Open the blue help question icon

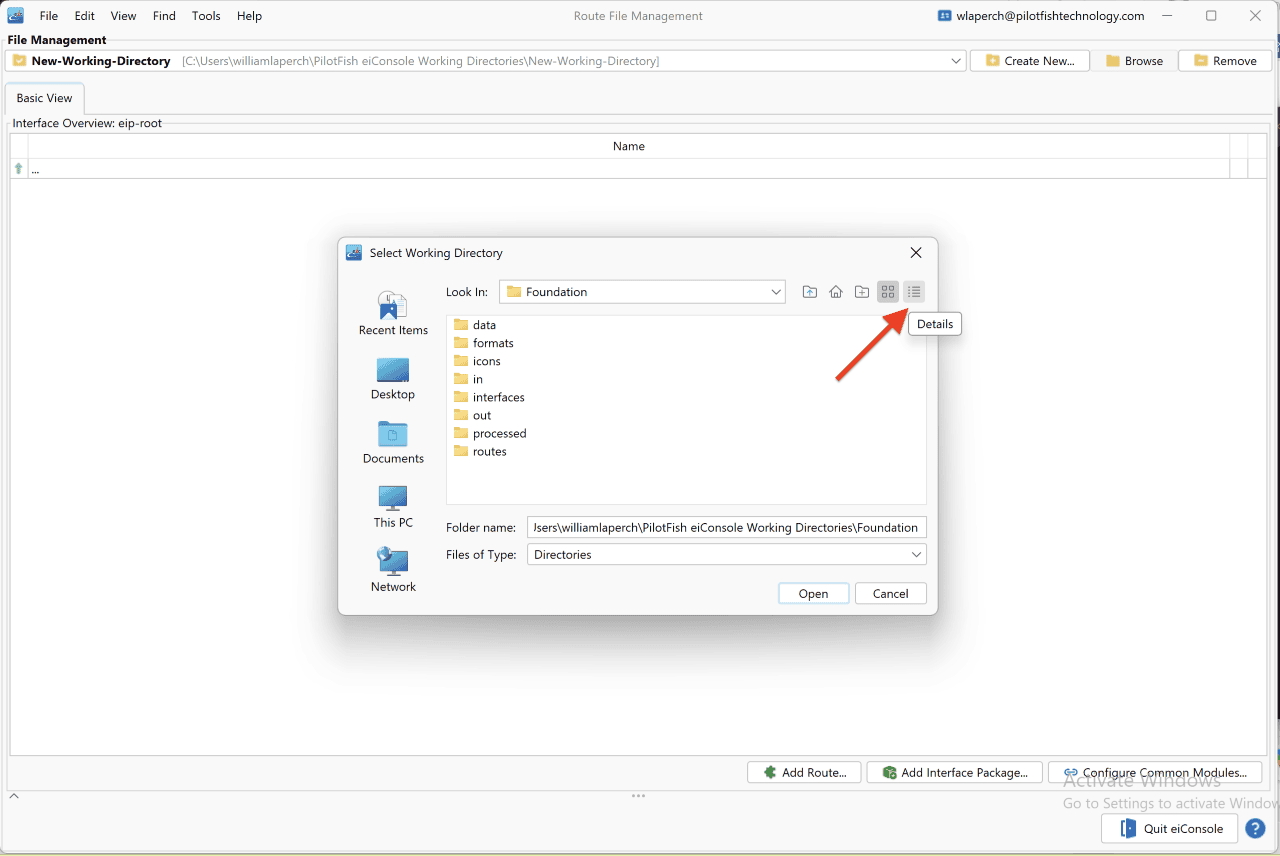(1256, 829)
